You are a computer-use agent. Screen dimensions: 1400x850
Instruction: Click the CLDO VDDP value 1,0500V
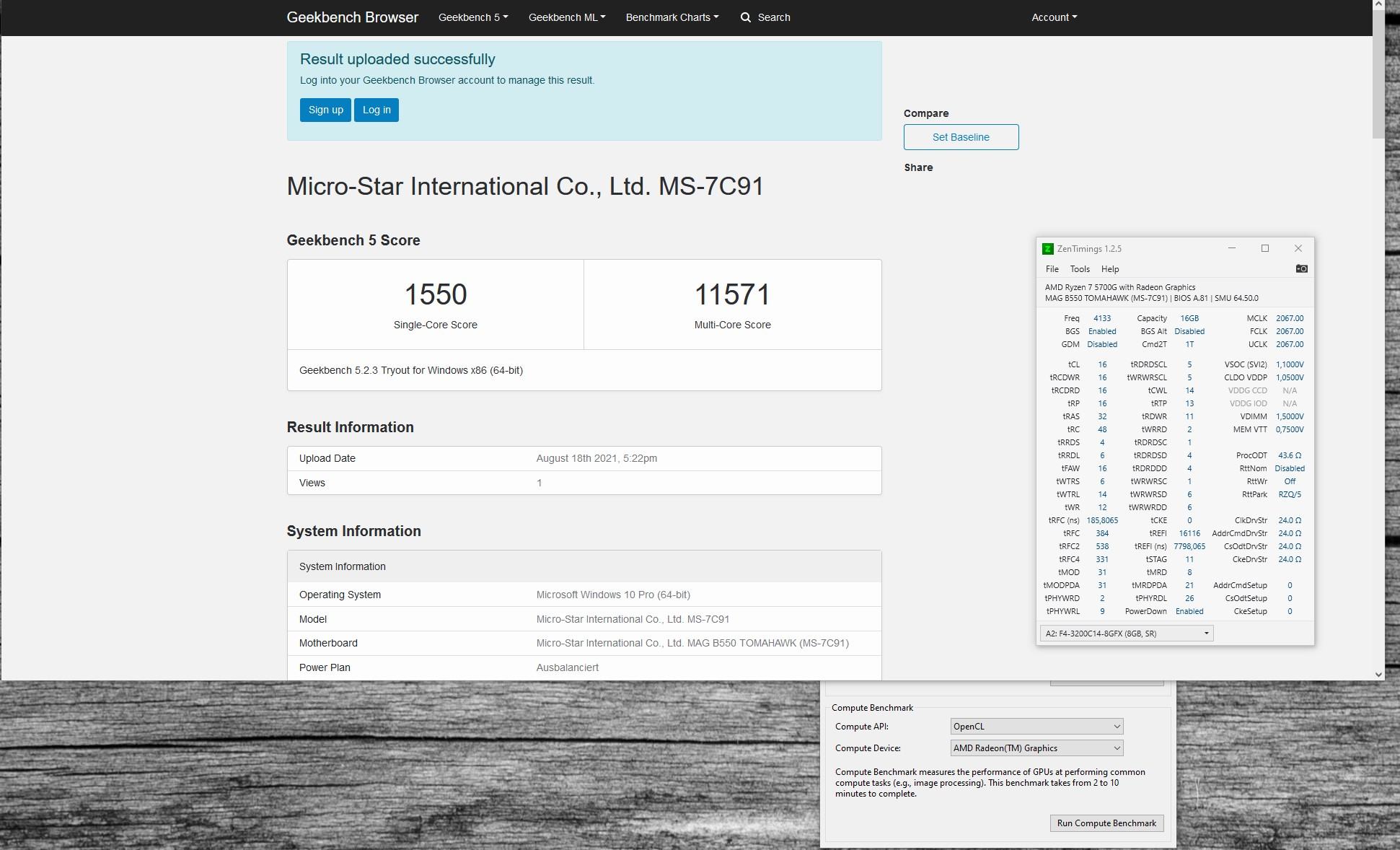click(x=1290, y=377)
